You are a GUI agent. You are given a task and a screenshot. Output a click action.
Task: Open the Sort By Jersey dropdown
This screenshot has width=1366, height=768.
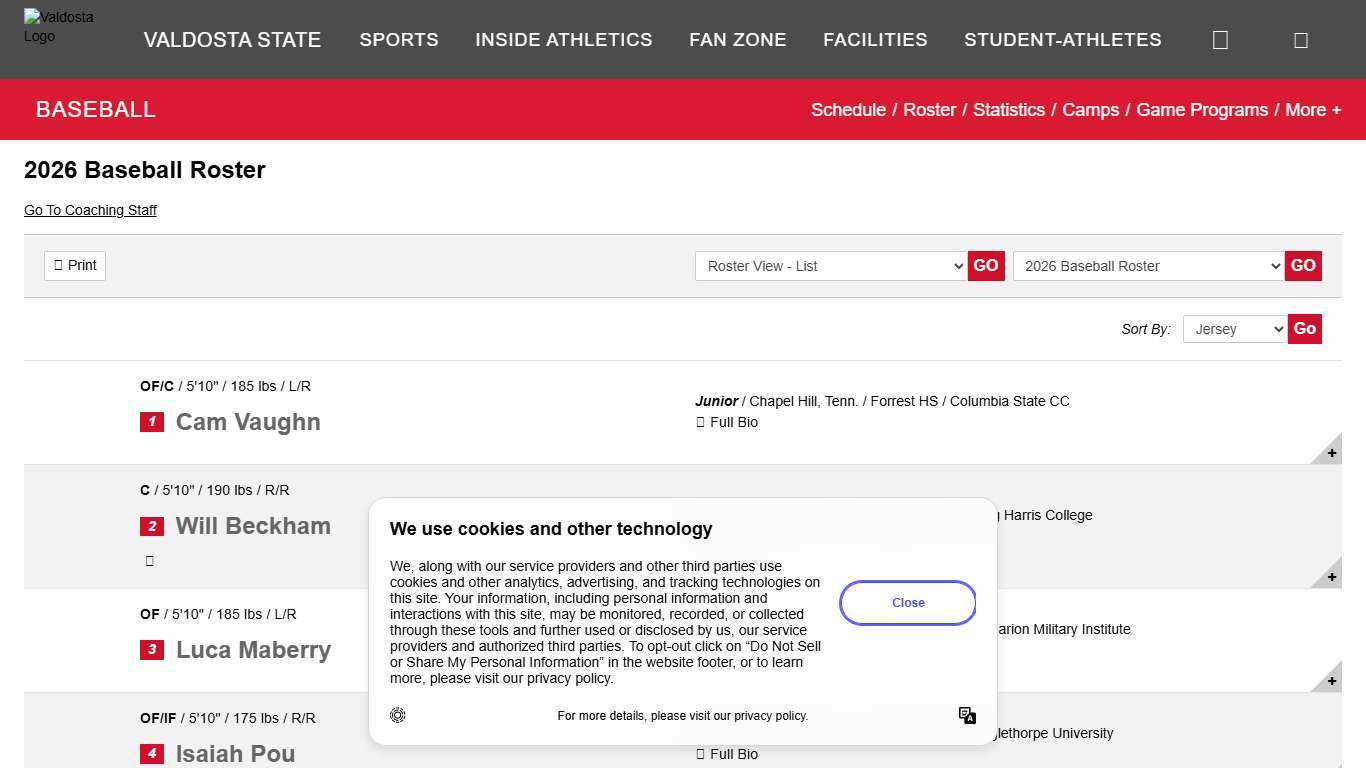pyautogui.click(x=1234, y=329)
